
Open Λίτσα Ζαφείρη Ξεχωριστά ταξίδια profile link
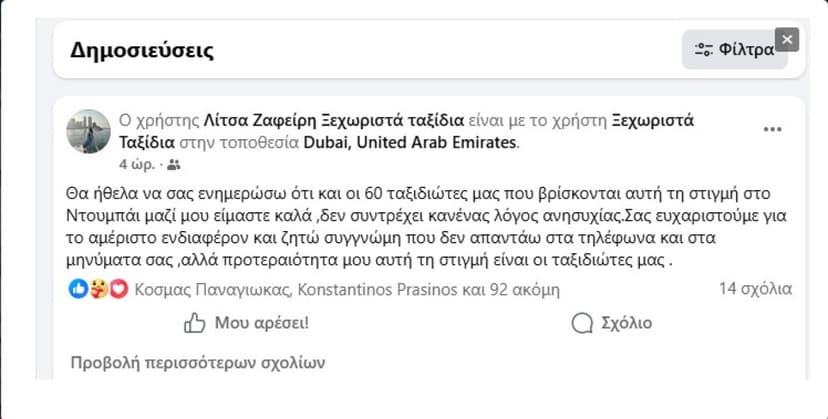[x=327, y=121]
